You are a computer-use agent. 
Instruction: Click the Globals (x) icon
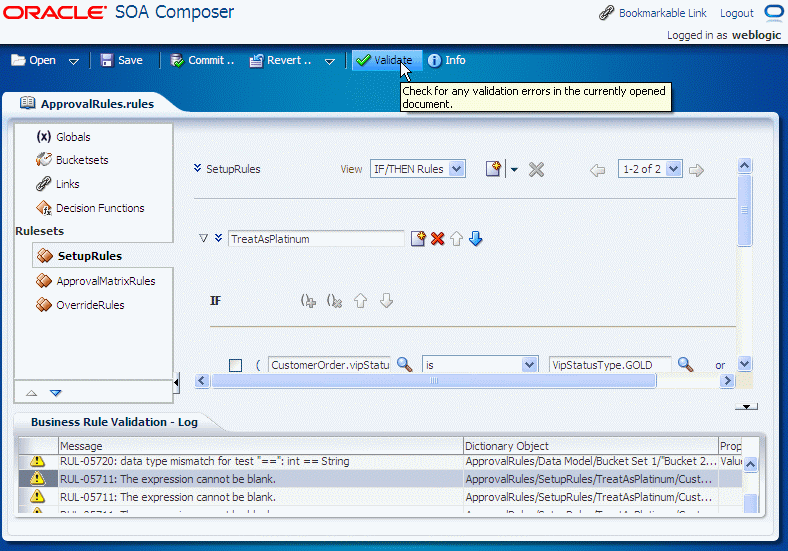tap(44, 136)
